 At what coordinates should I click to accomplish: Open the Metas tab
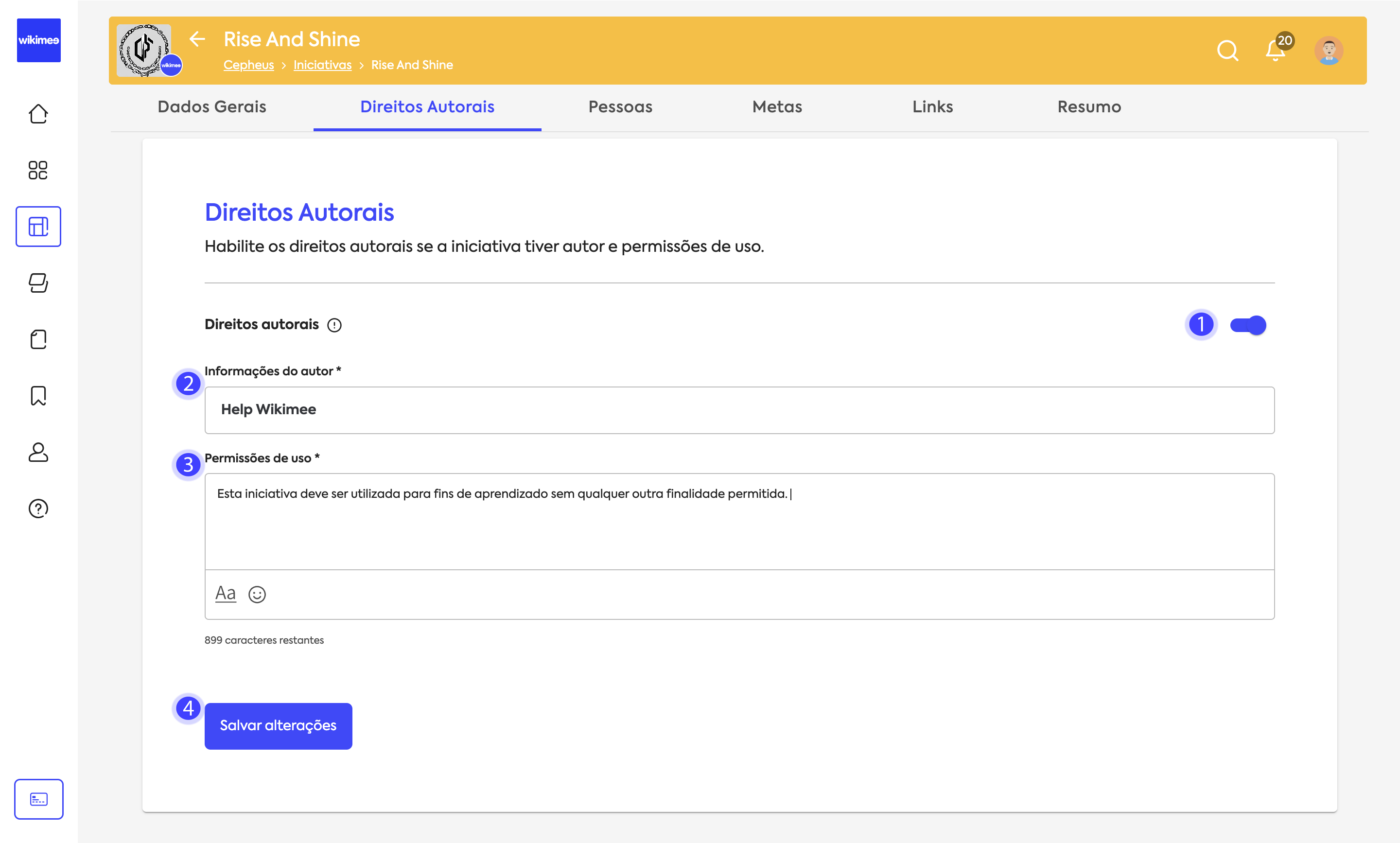point(777,107)
